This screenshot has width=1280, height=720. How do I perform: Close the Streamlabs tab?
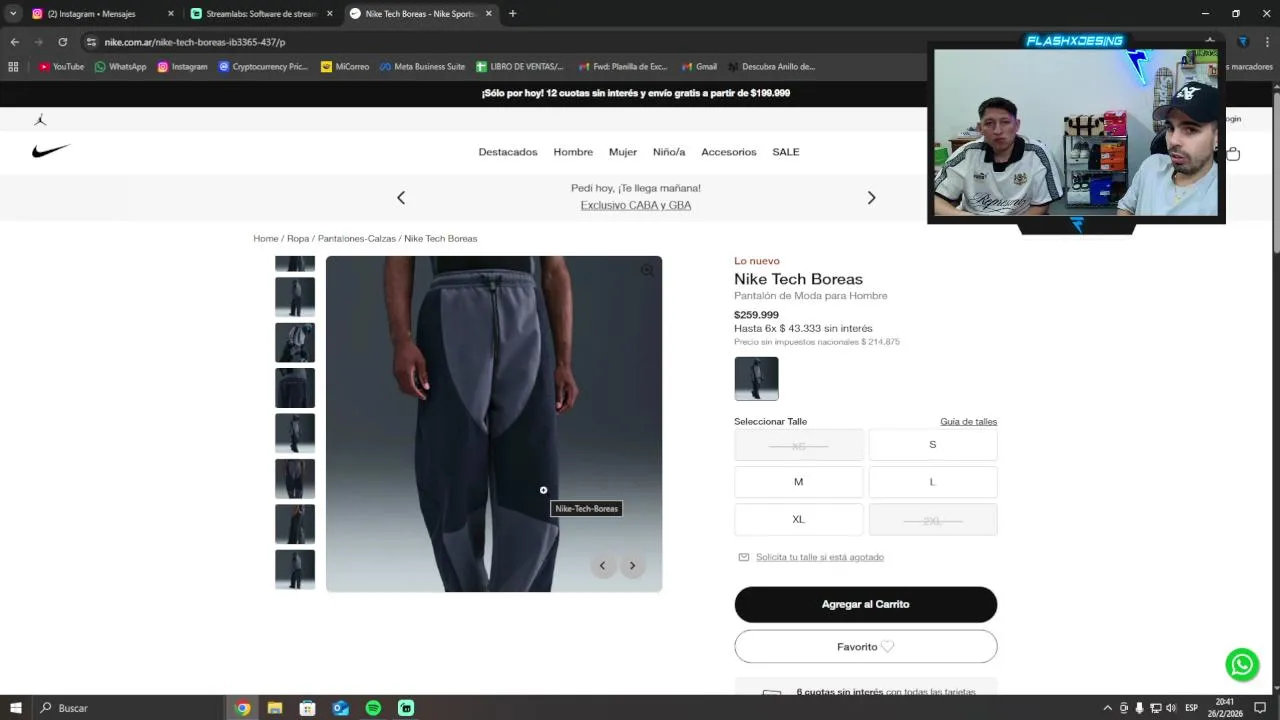pos(329,14)
